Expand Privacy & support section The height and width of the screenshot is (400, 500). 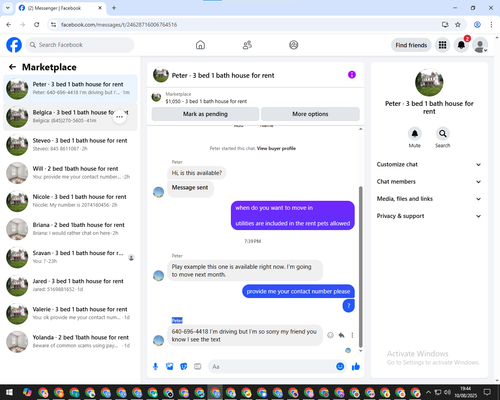coord(429,216)
